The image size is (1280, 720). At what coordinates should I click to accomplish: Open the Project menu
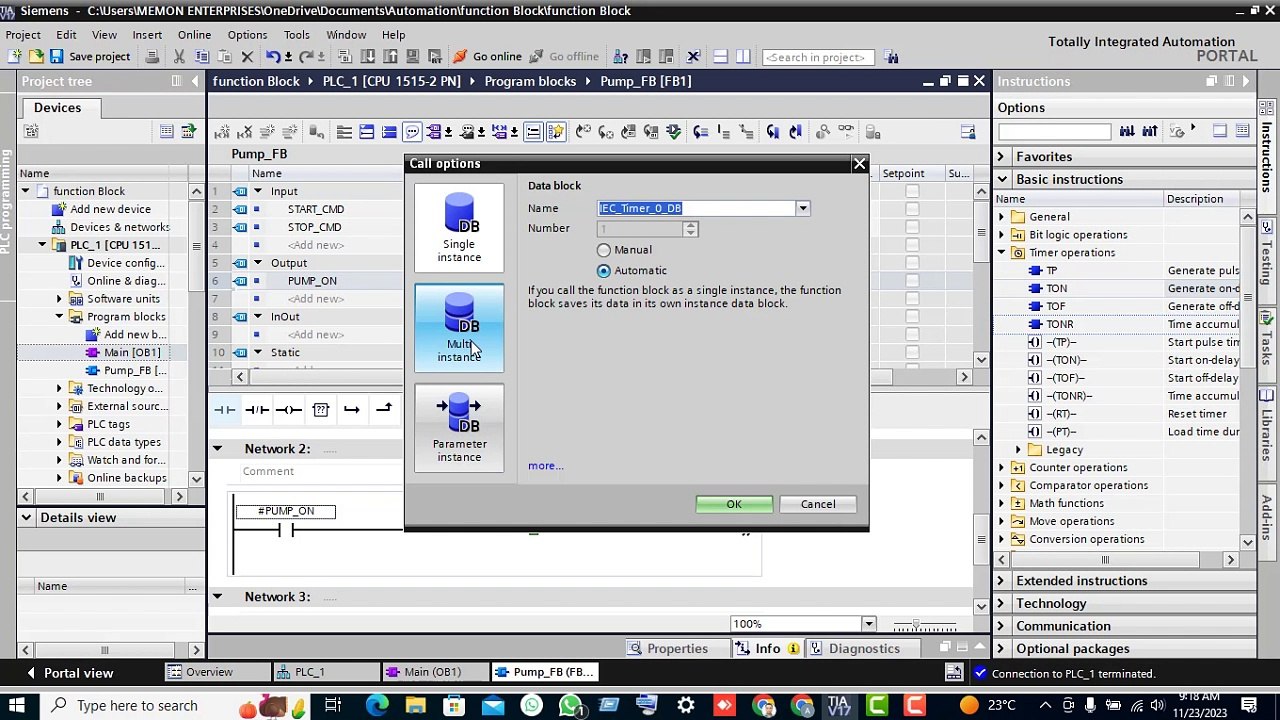click(24, 35)
